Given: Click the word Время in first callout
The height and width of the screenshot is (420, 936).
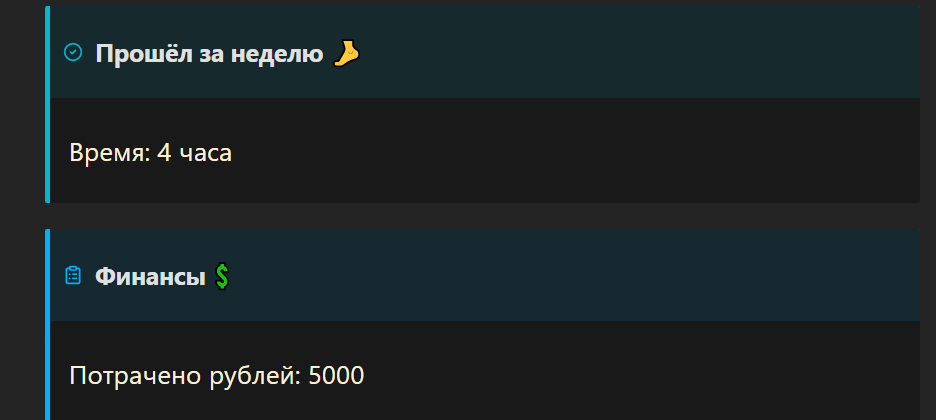Looking at the screenshot, I should click(107, 153).
